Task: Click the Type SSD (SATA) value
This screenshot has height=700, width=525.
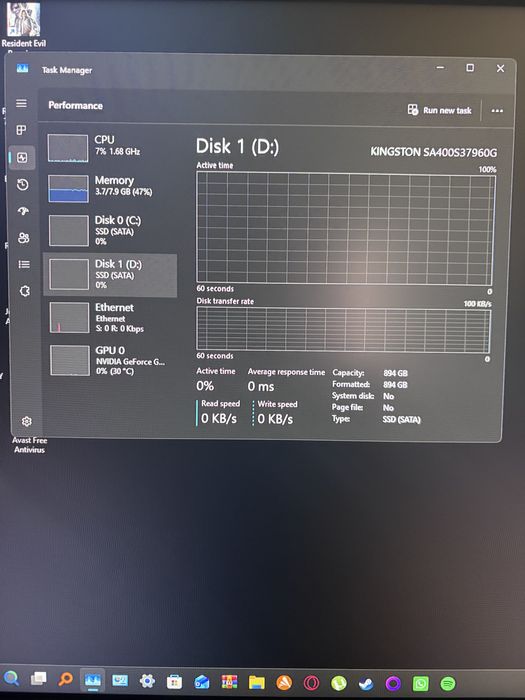Action: 401,420
